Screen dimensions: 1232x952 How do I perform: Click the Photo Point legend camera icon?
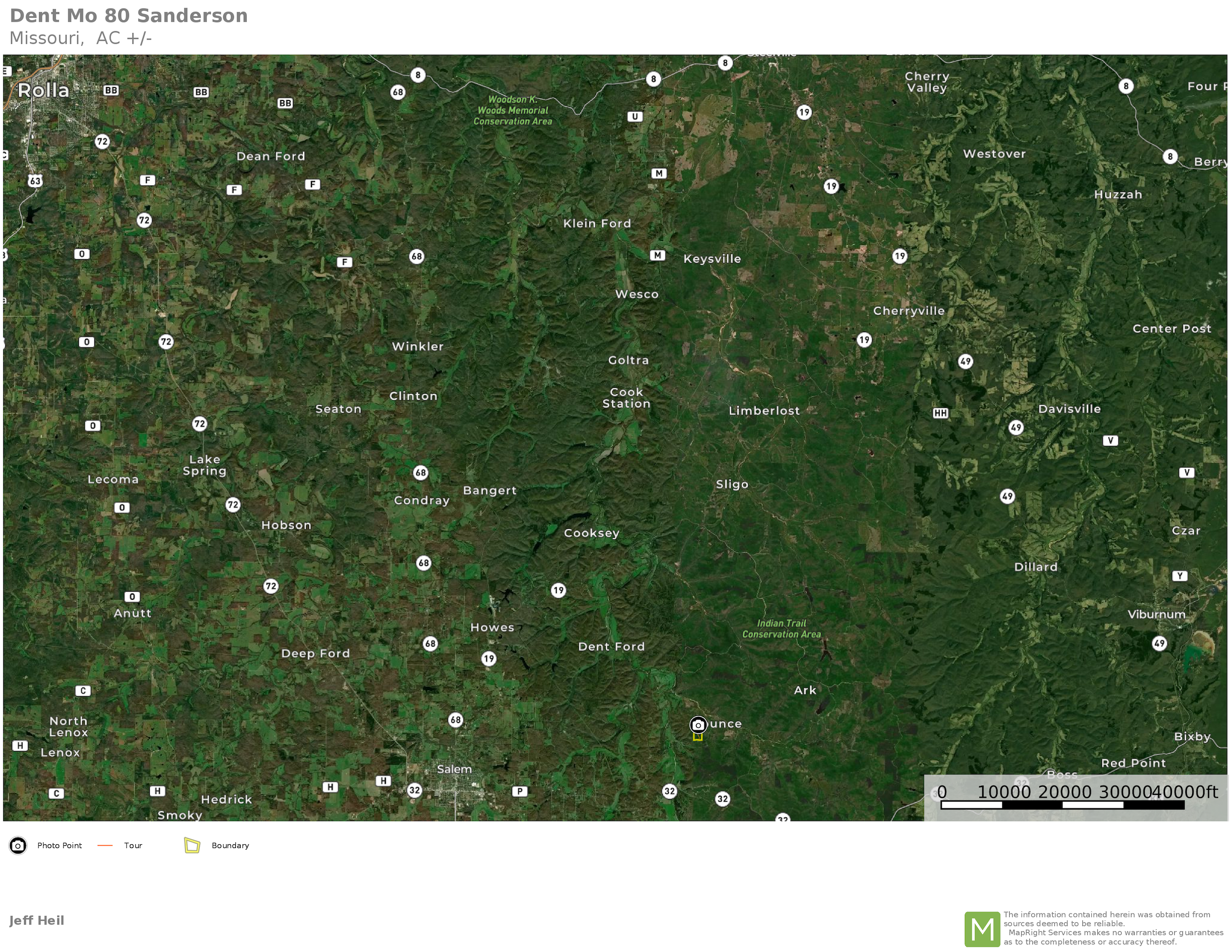point(18,845)
